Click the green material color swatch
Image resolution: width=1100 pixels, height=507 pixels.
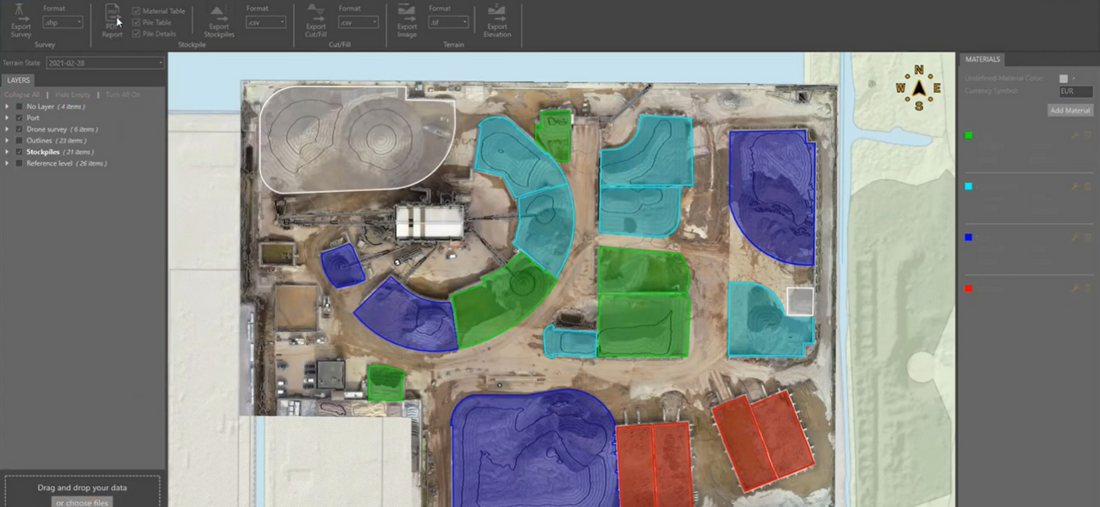[x=969, y=135]
